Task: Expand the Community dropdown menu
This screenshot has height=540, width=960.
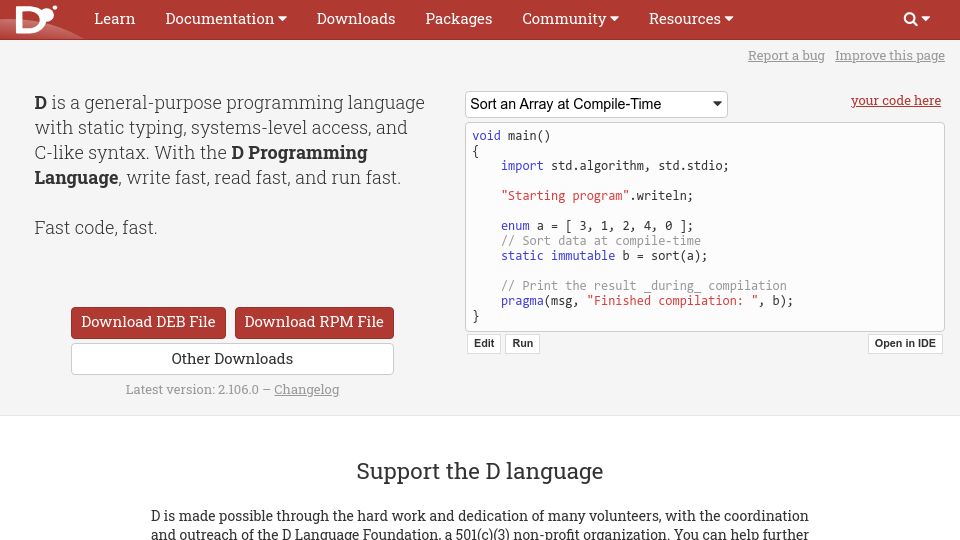Action: (570, 19)
